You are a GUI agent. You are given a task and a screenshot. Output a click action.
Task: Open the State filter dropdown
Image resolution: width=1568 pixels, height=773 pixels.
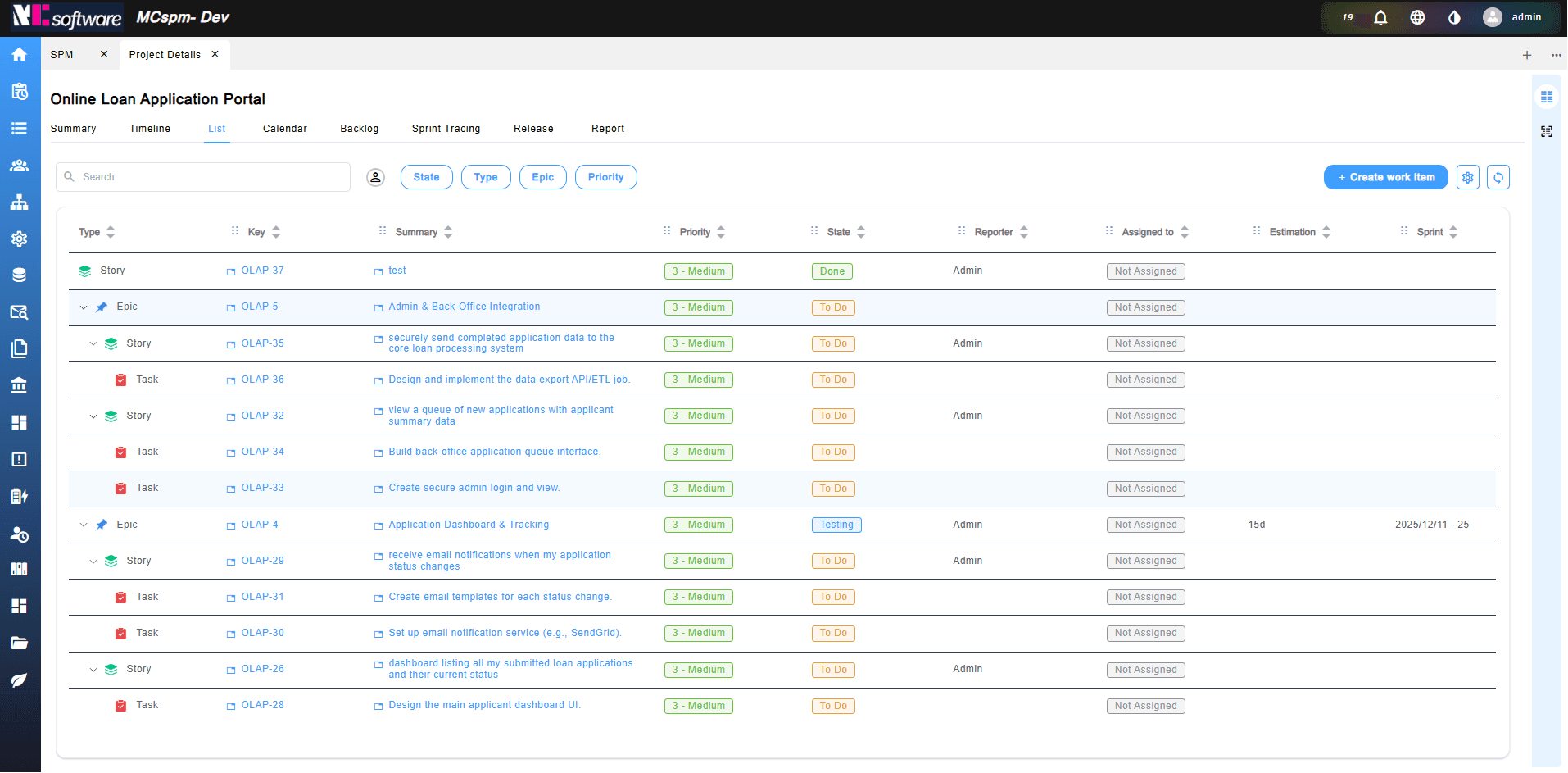click(x=427, y=177)
